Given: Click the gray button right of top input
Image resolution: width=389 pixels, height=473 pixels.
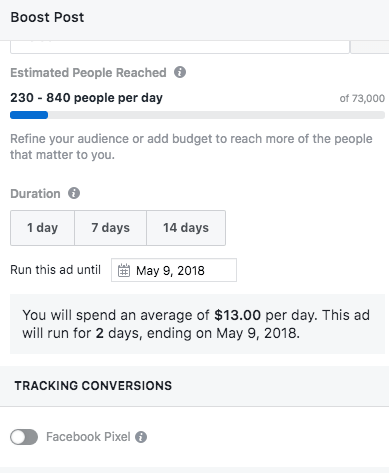Looking at the screenshot, I should pos(370,47).
